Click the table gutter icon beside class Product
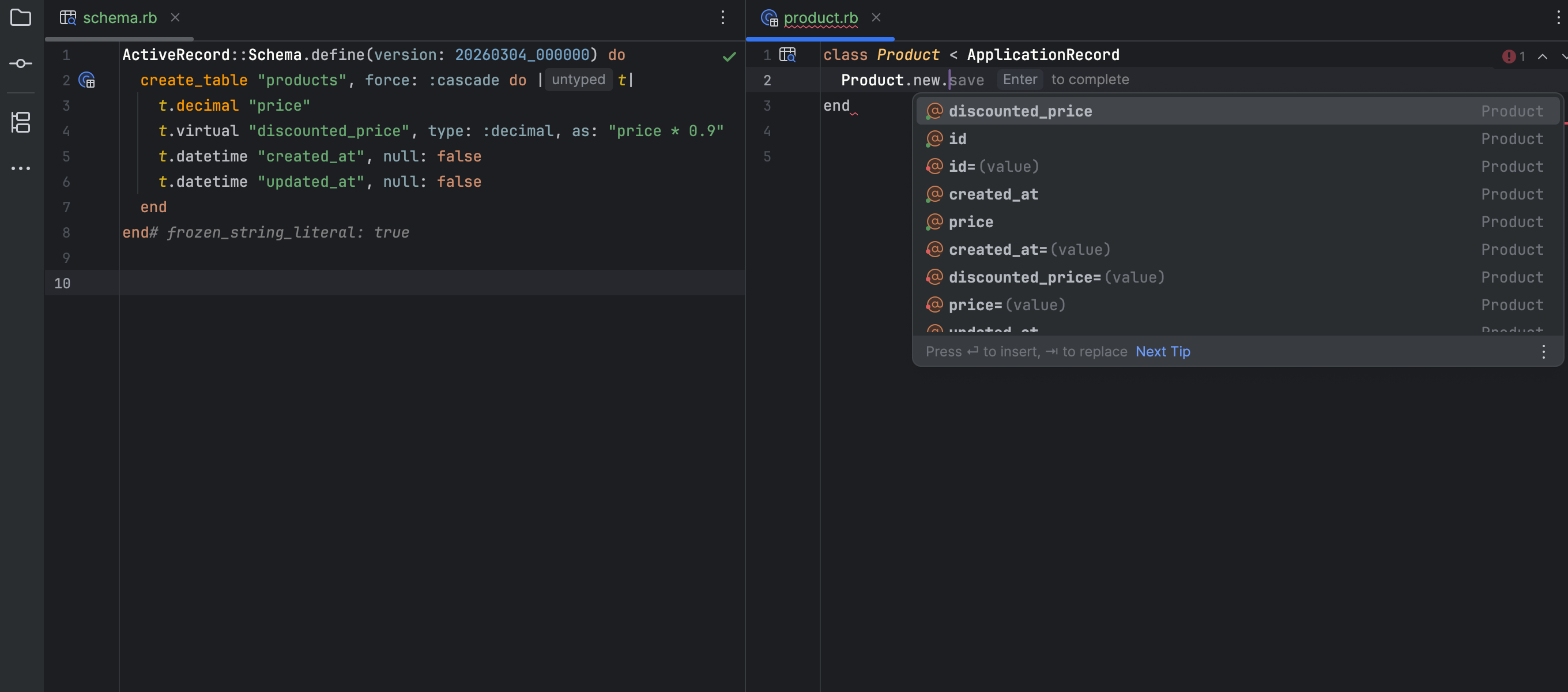Image resolution: width=1568 pixels, height=692 pixels. (787, 54)
